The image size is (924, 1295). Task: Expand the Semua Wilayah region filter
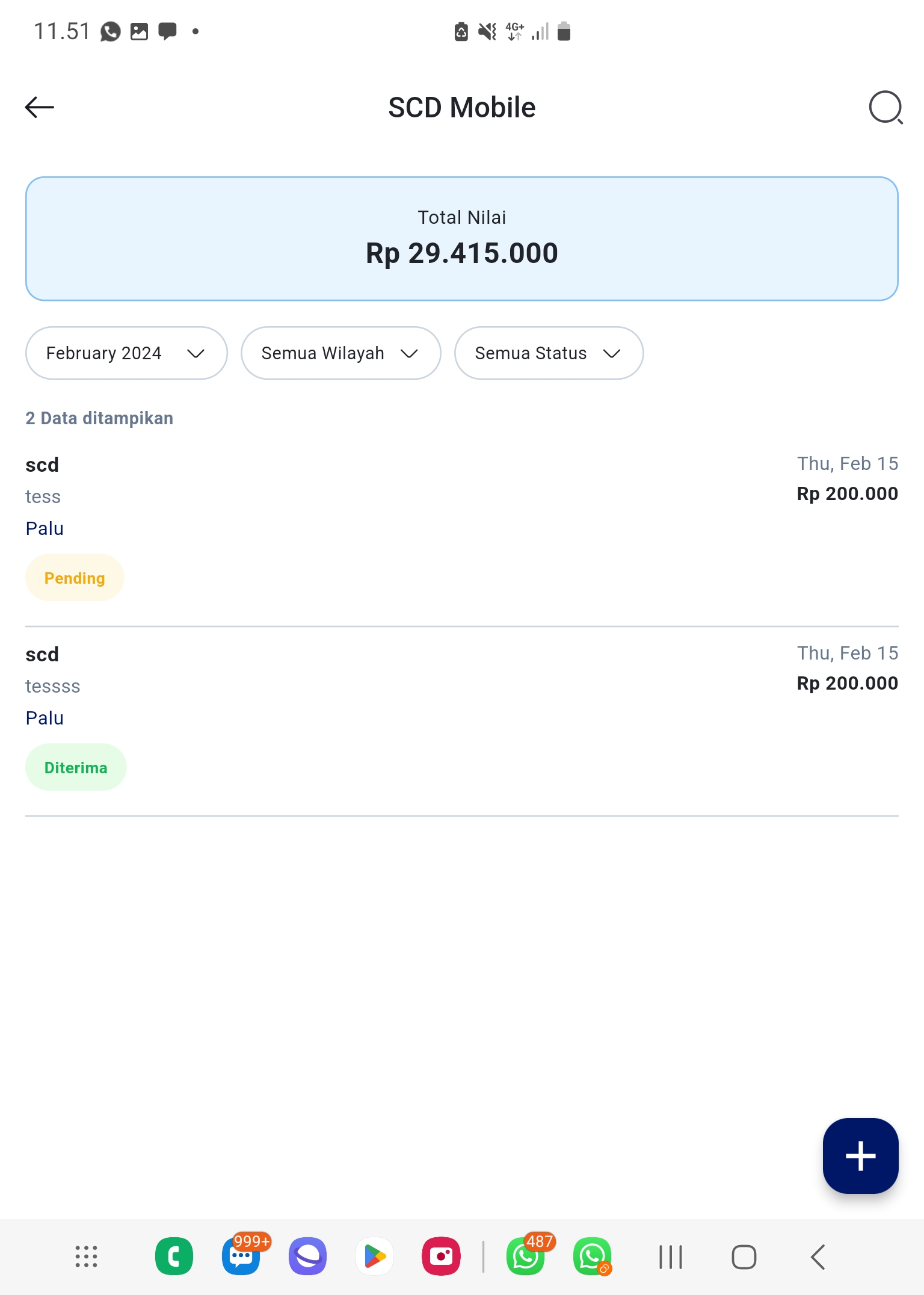coord(340,353)
